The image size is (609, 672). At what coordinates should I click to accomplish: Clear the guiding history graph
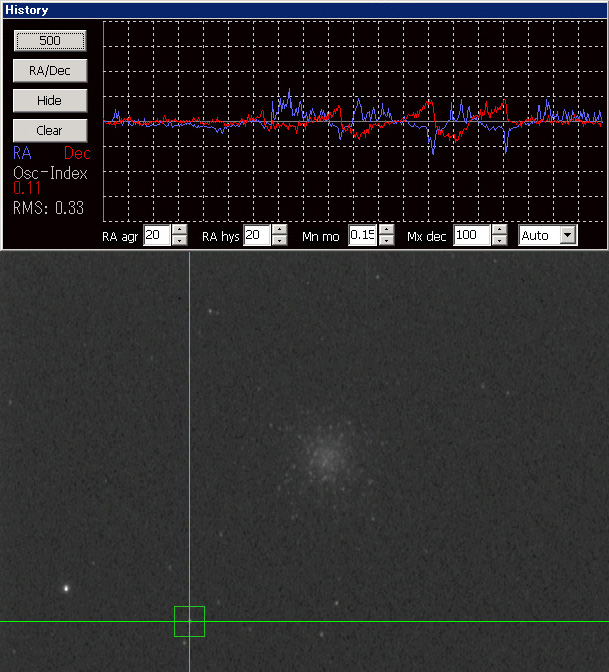[x=50, y=130]
